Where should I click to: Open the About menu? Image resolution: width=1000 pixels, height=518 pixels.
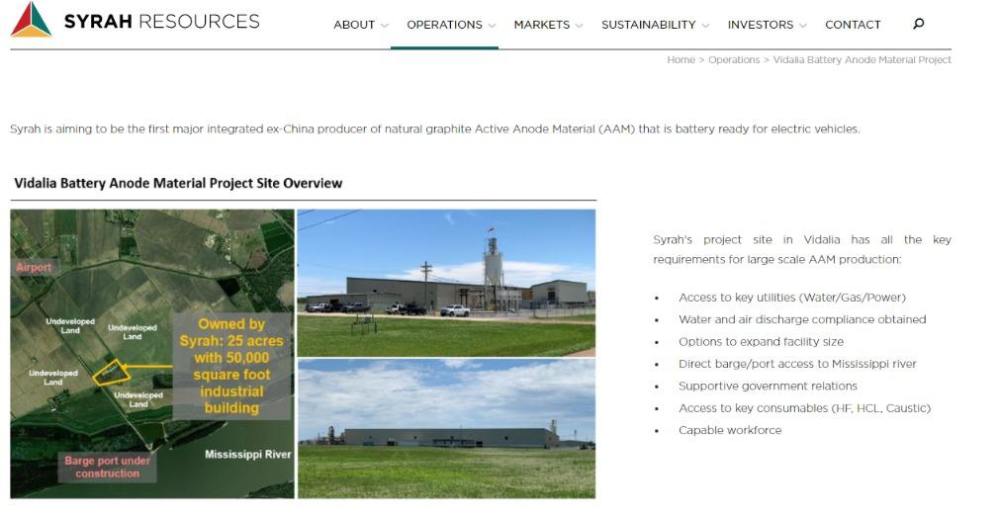point(354,25)
